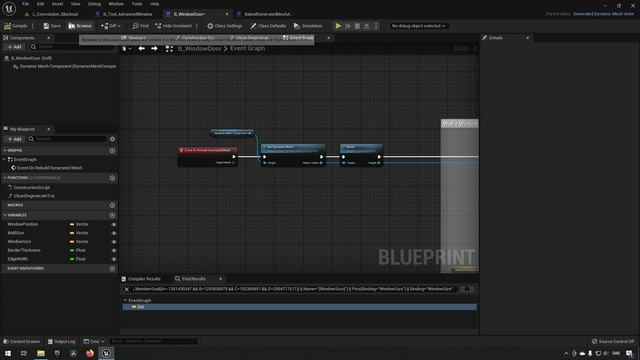
Task: Click the Find toolbar button
Action: point(140,26)
